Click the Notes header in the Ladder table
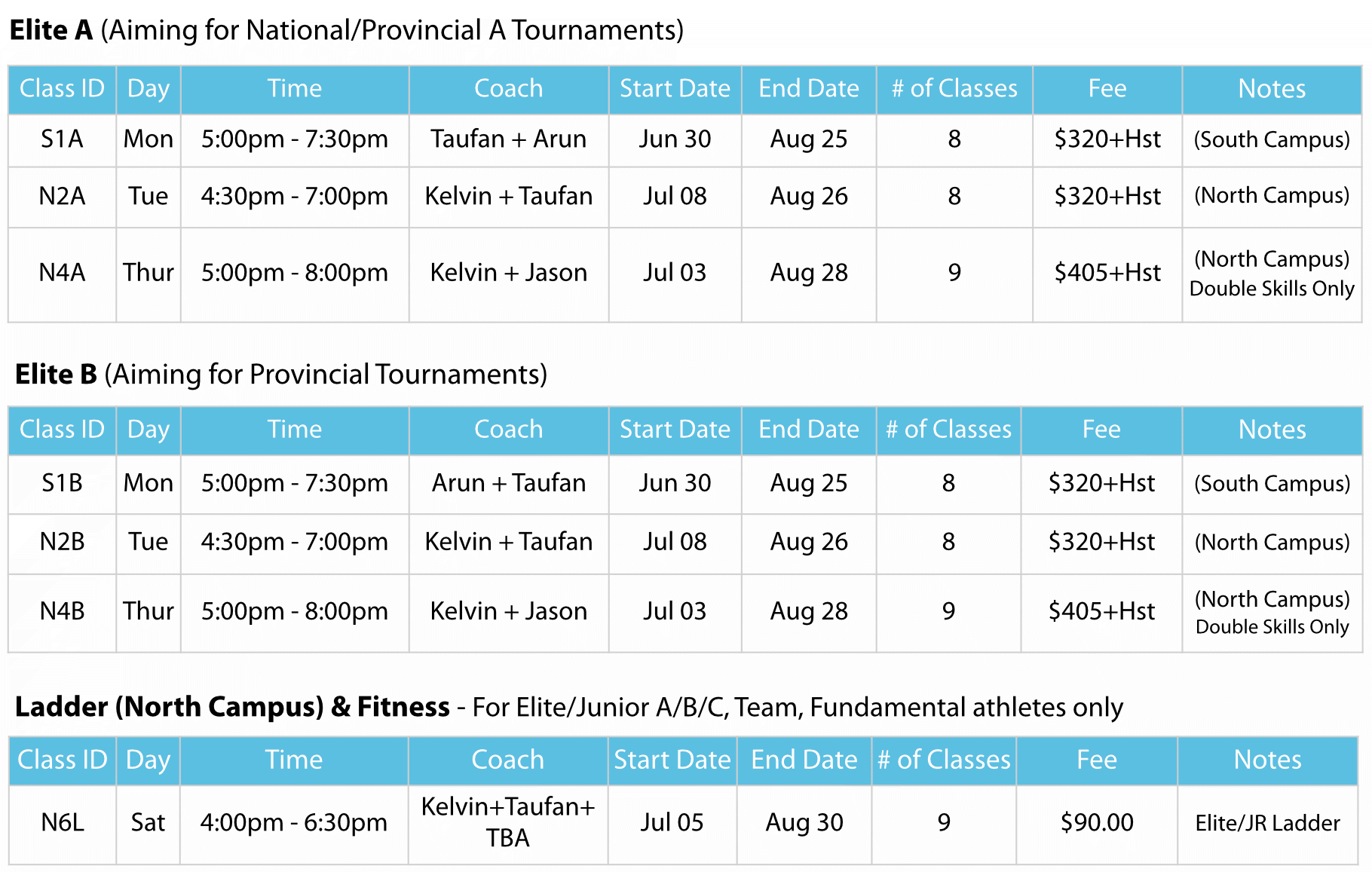The image size is (1372, 872). 1268,760
